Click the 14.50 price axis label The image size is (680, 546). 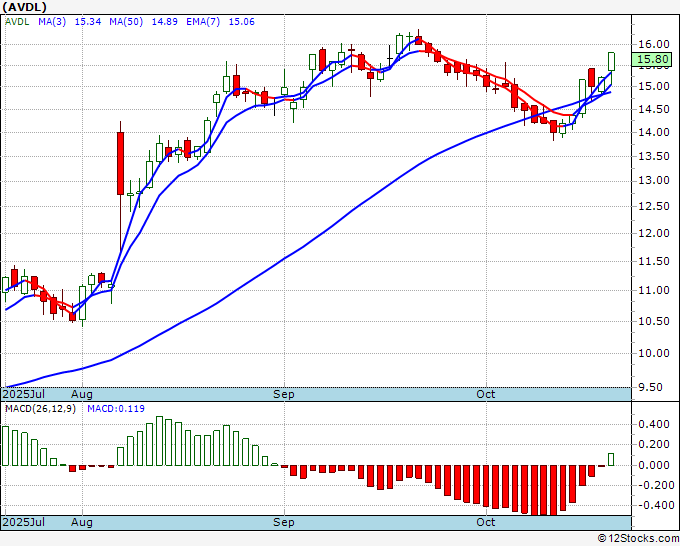[654, 109]
